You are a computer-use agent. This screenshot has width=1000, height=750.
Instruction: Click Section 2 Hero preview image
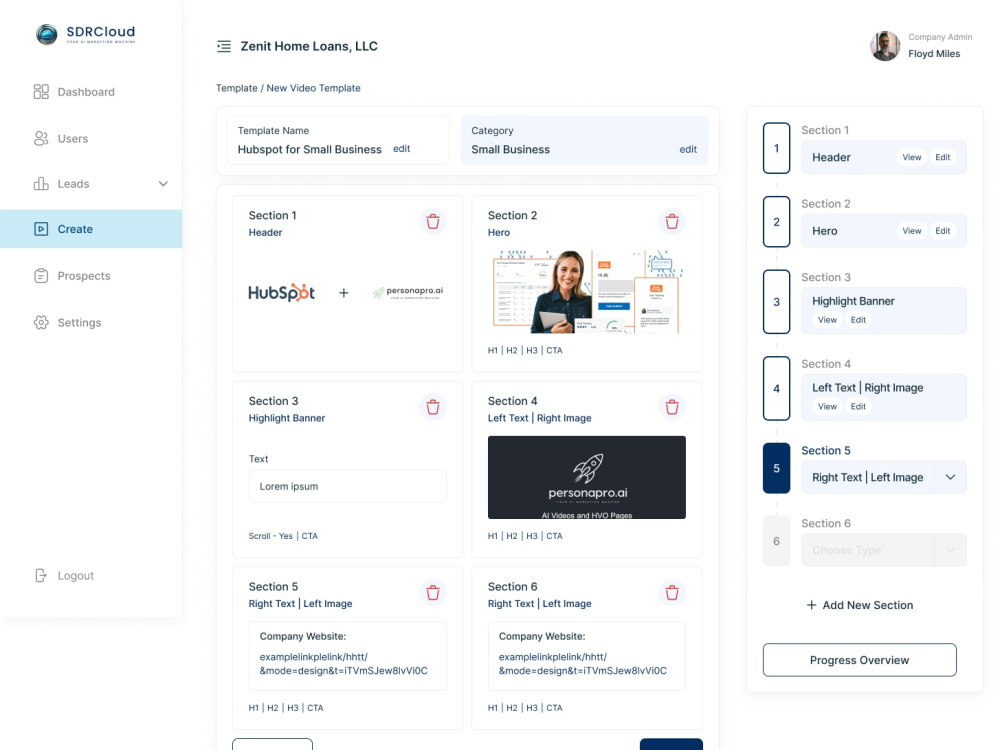[x=587, y=291]
